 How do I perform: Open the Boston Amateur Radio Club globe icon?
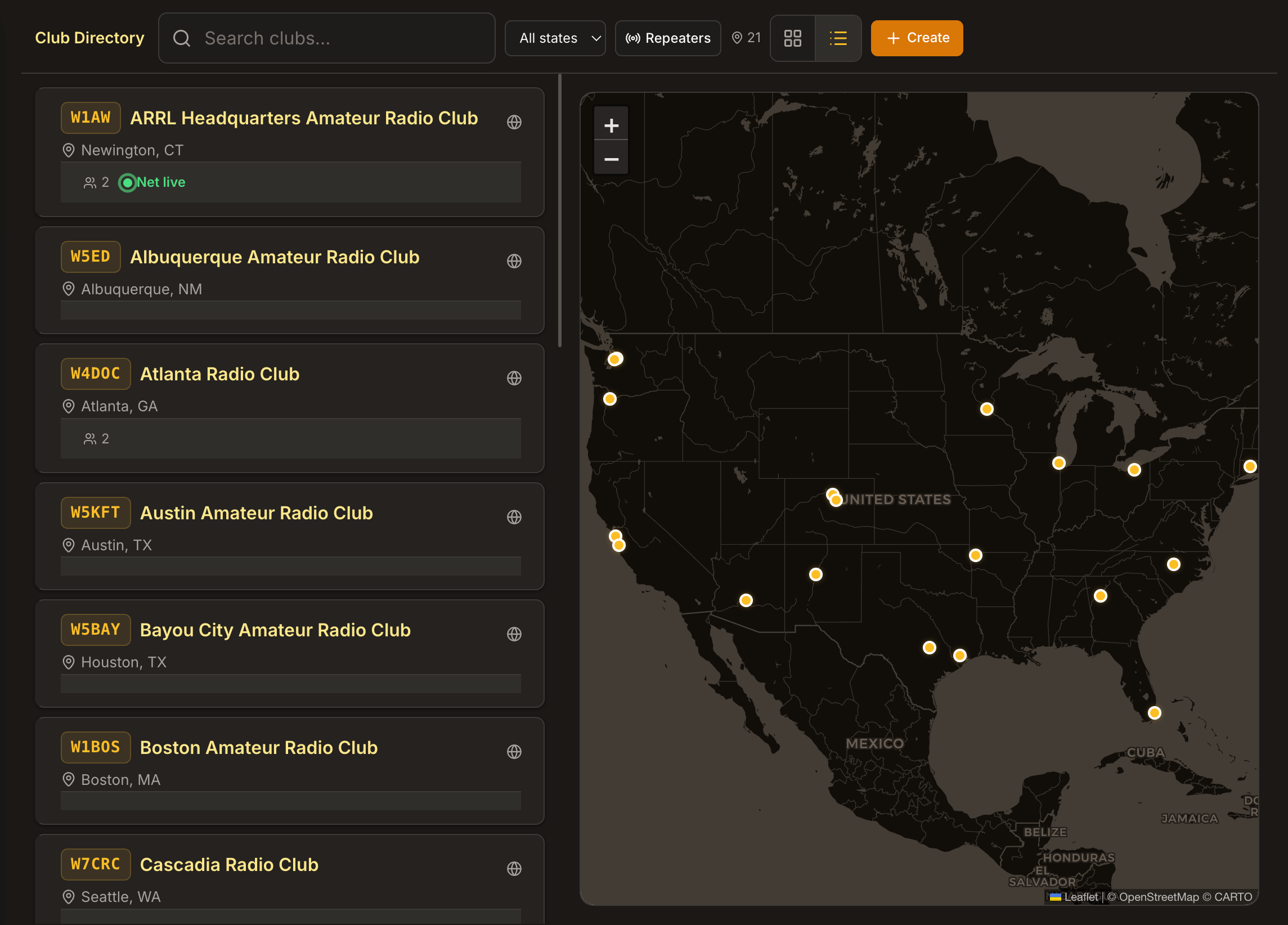(x=514, y=752)
